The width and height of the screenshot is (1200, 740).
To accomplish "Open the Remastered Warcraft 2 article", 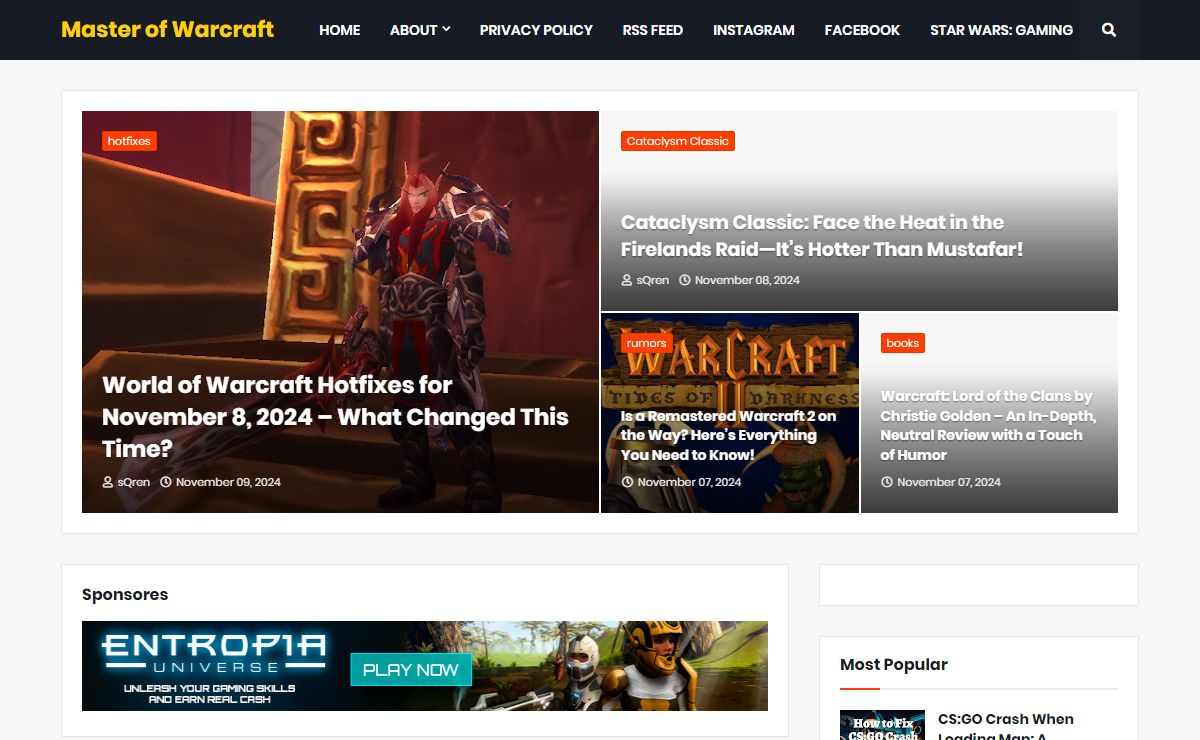I will [x=728, y=435].
